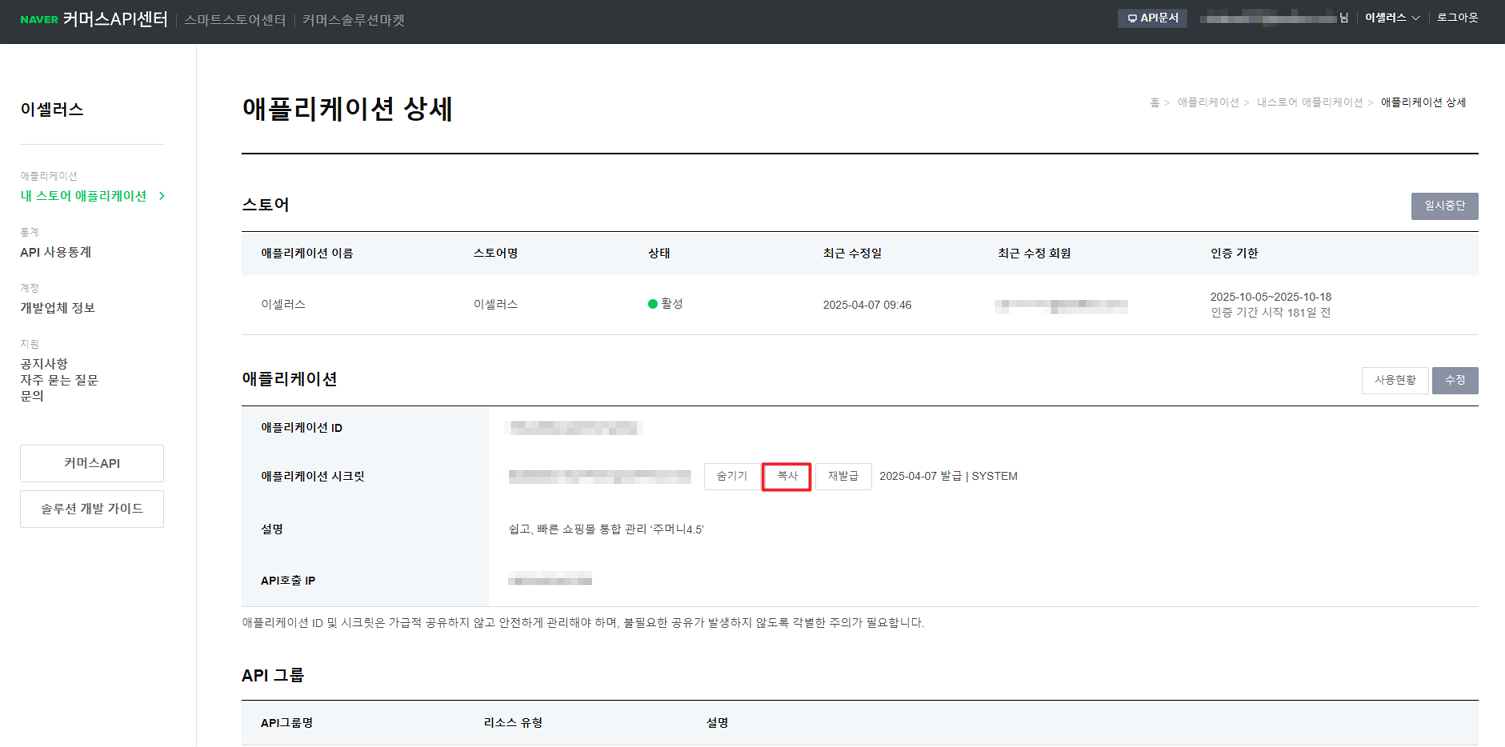
Task: Open 공지사항 in sidebar
Action: (x=44, y=364)
